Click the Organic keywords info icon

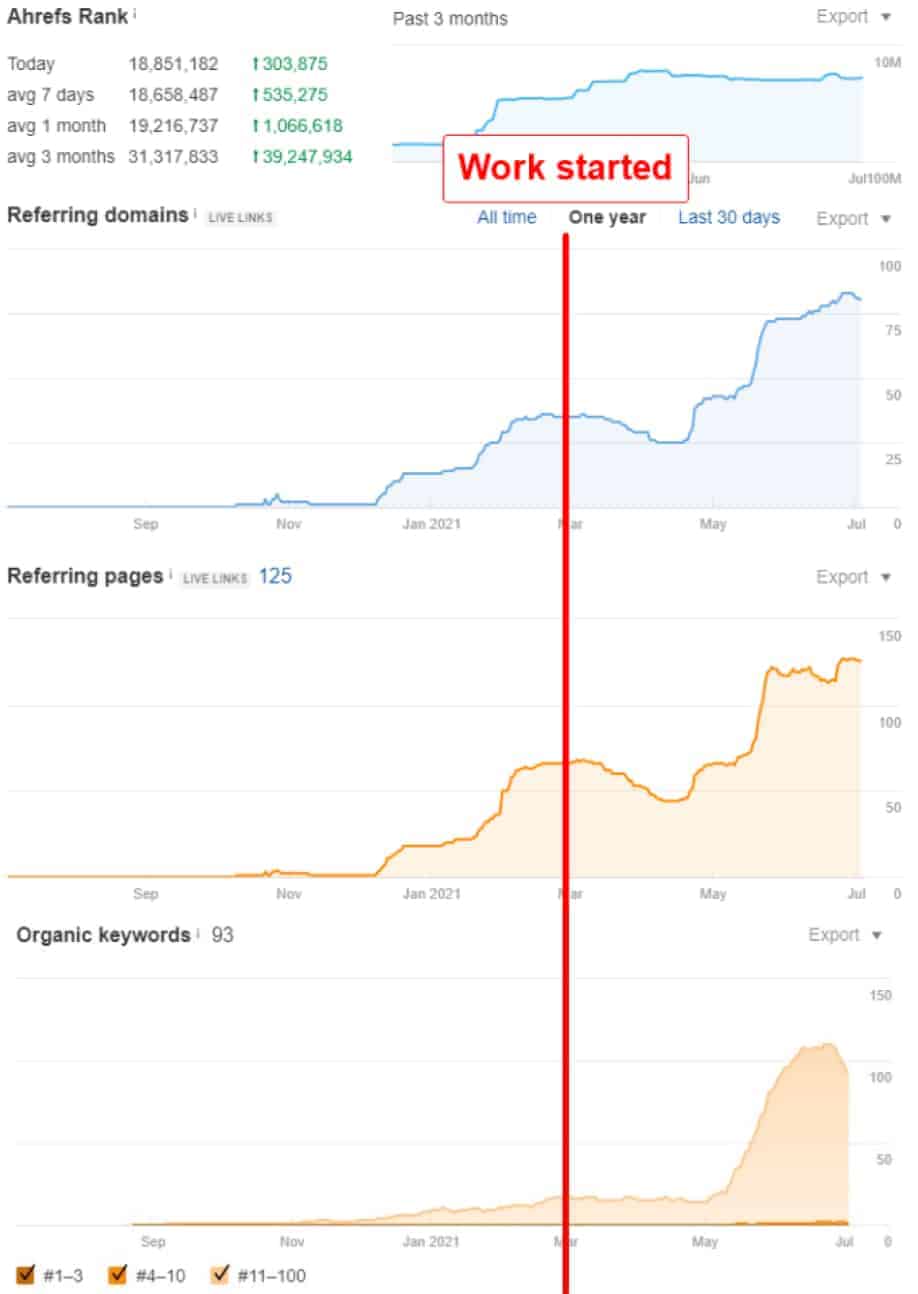[198, 934]
